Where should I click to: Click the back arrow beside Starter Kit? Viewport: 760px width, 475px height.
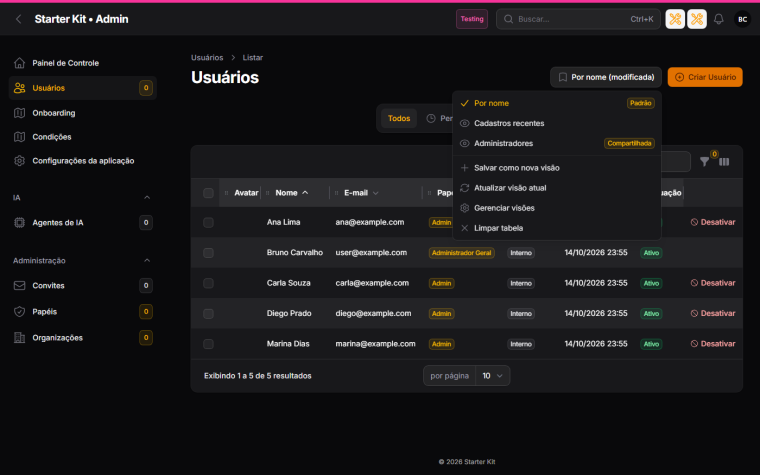tap(18, 19)
